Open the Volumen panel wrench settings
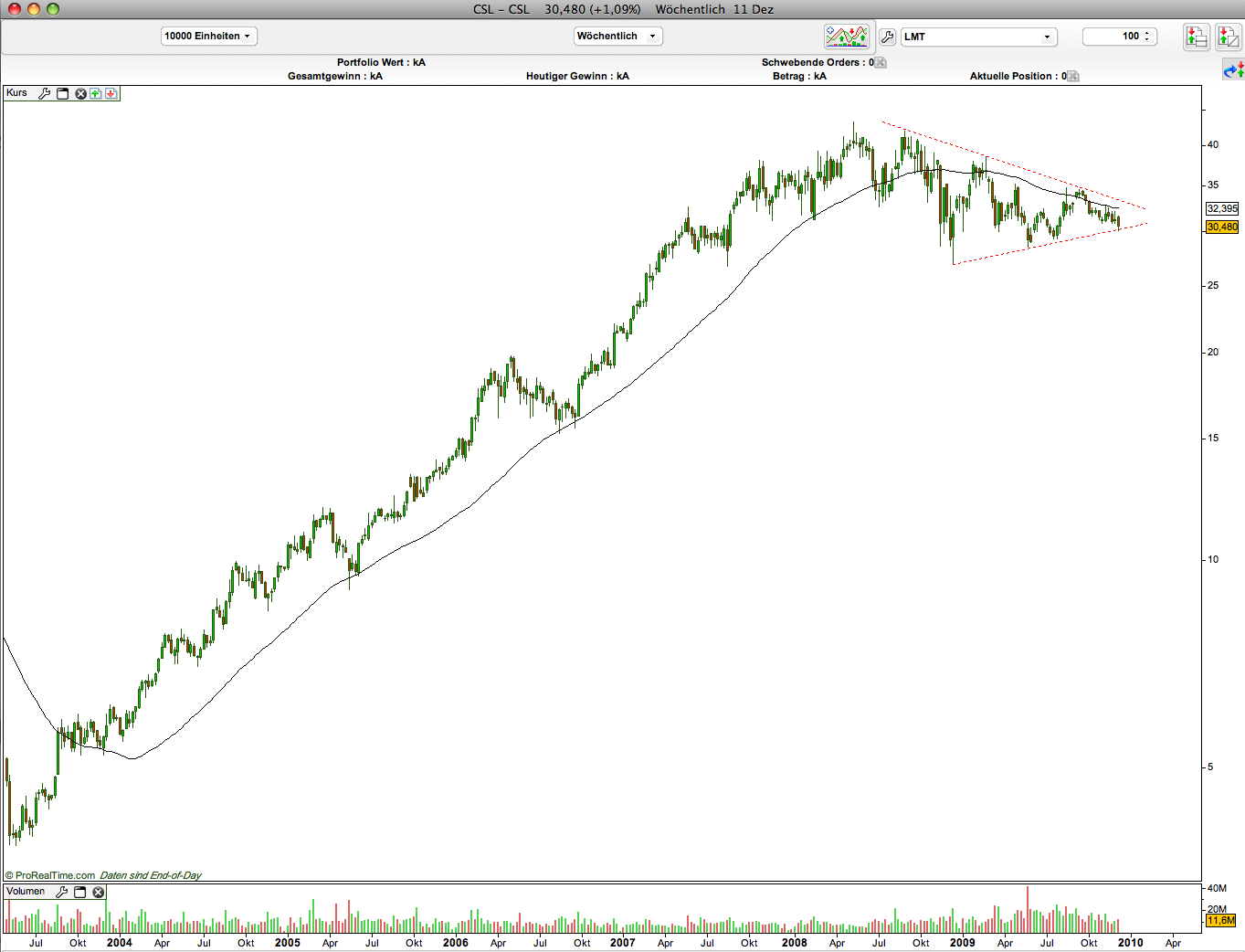The height and width of the screenshot is (952, 1245). (62, 892)
